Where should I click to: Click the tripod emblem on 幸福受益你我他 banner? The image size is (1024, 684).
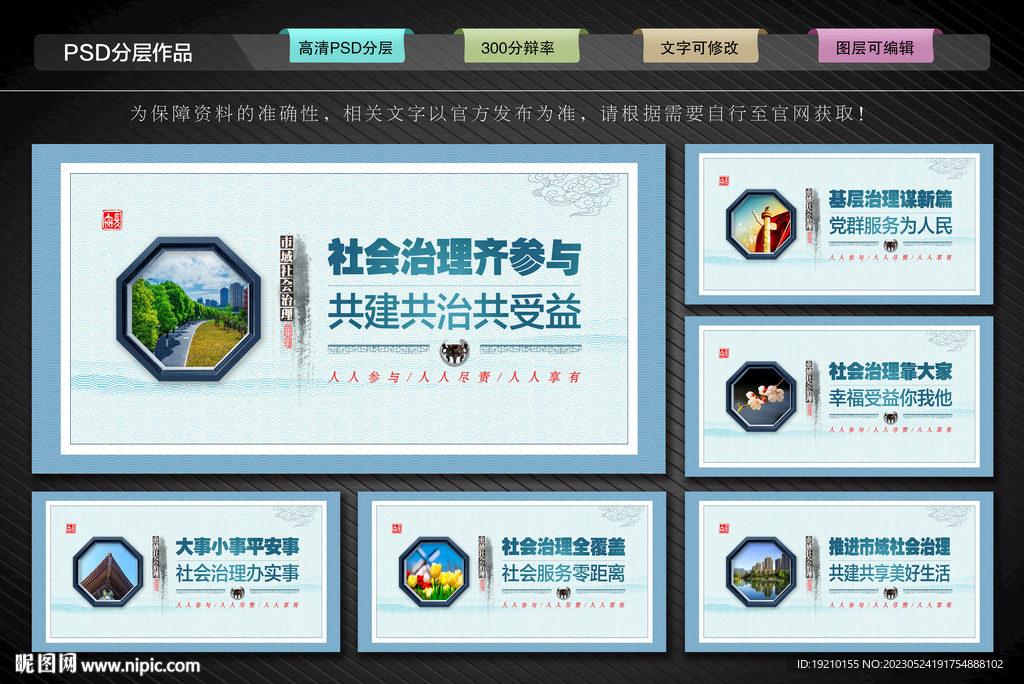889,418
